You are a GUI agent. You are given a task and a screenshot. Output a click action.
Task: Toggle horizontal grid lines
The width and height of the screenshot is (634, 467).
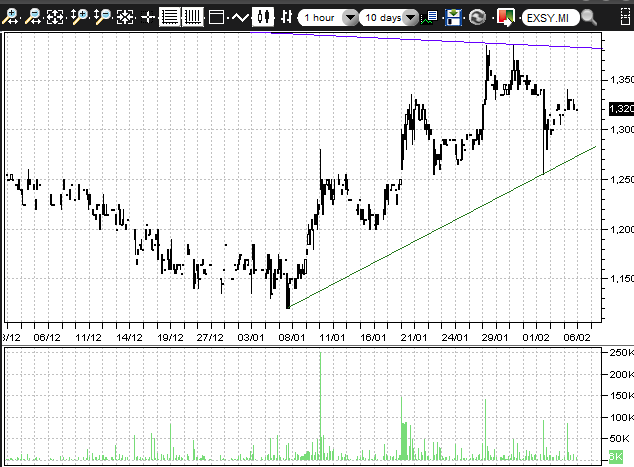pos(169,17)
